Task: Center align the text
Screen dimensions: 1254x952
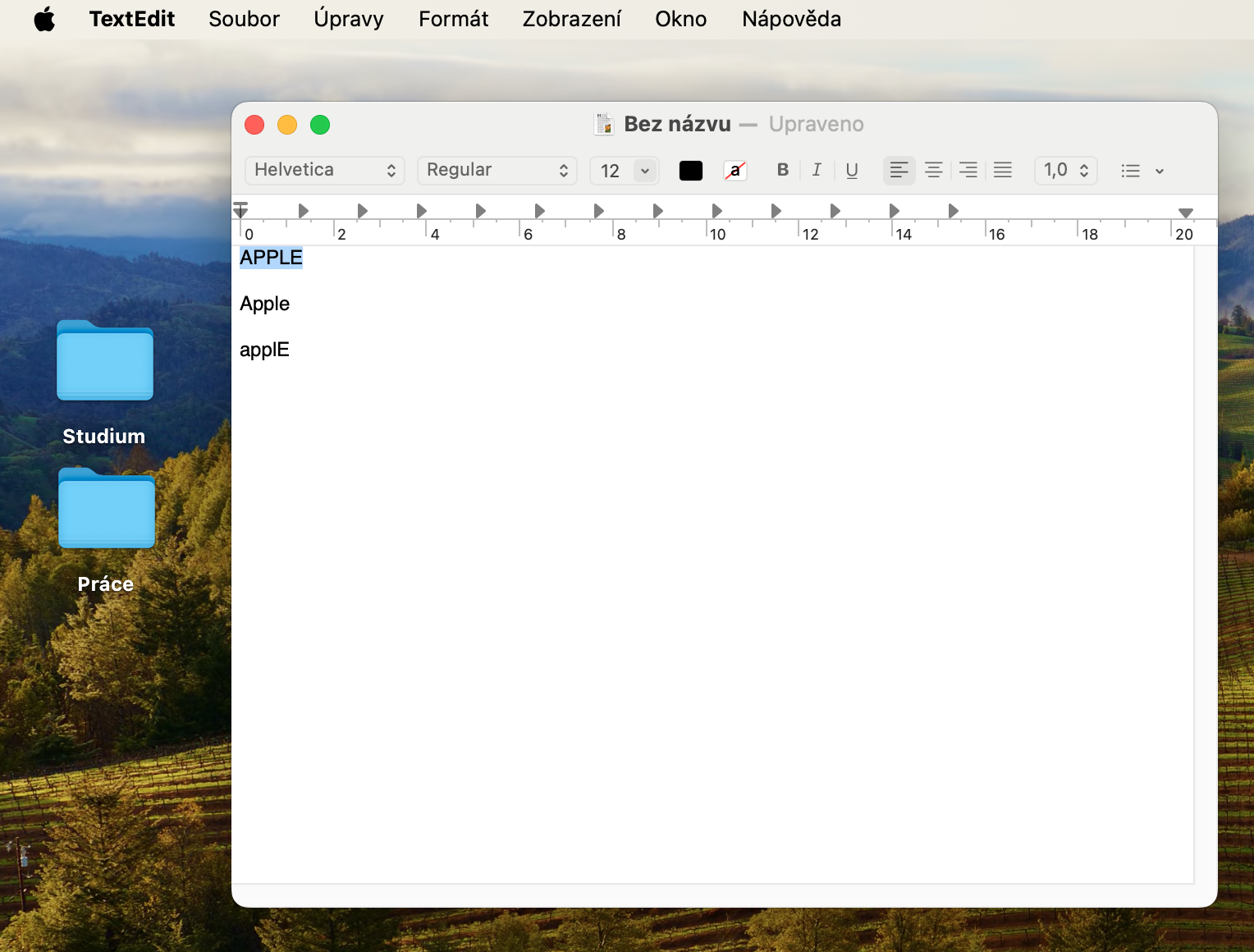Action: point(934,170)
